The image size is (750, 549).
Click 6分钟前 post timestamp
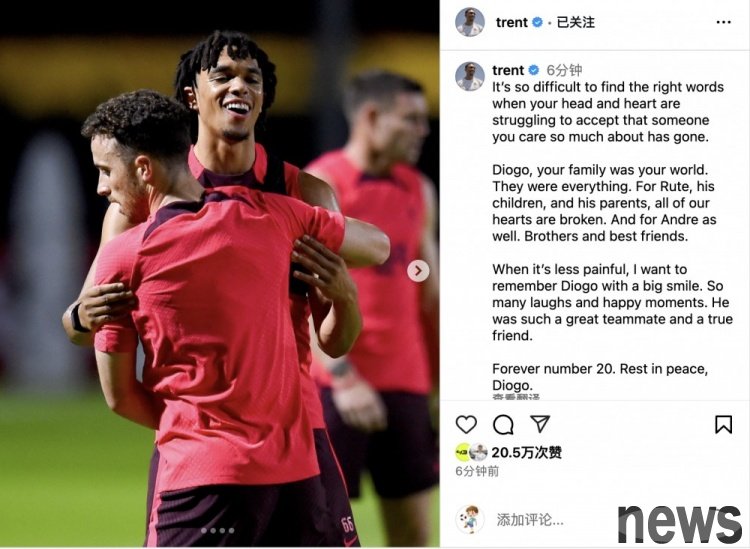coord(477,471)
